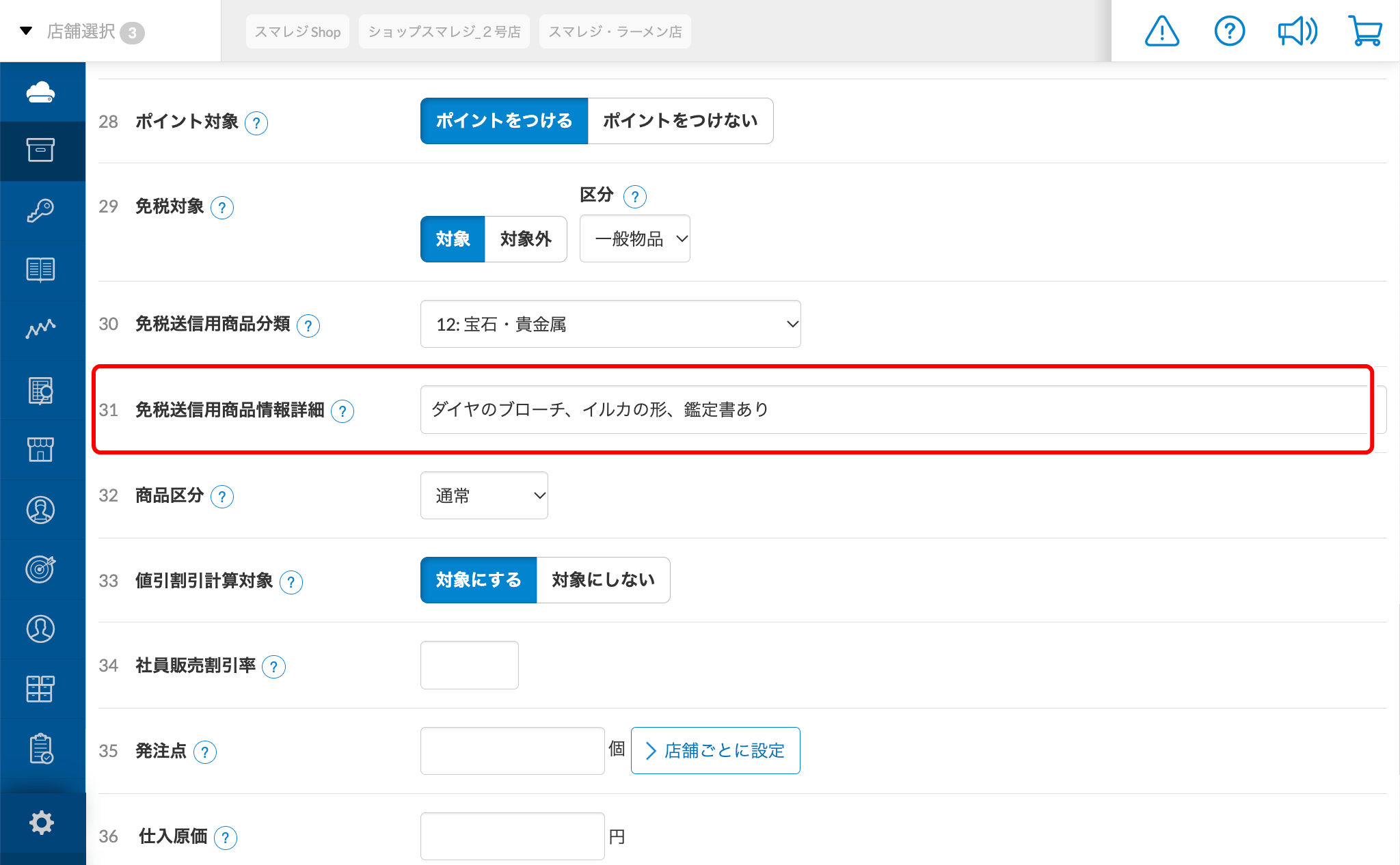Open the product box icon in sidebar
Screen dimensions: 1400x865
click(x=41, y=150)
